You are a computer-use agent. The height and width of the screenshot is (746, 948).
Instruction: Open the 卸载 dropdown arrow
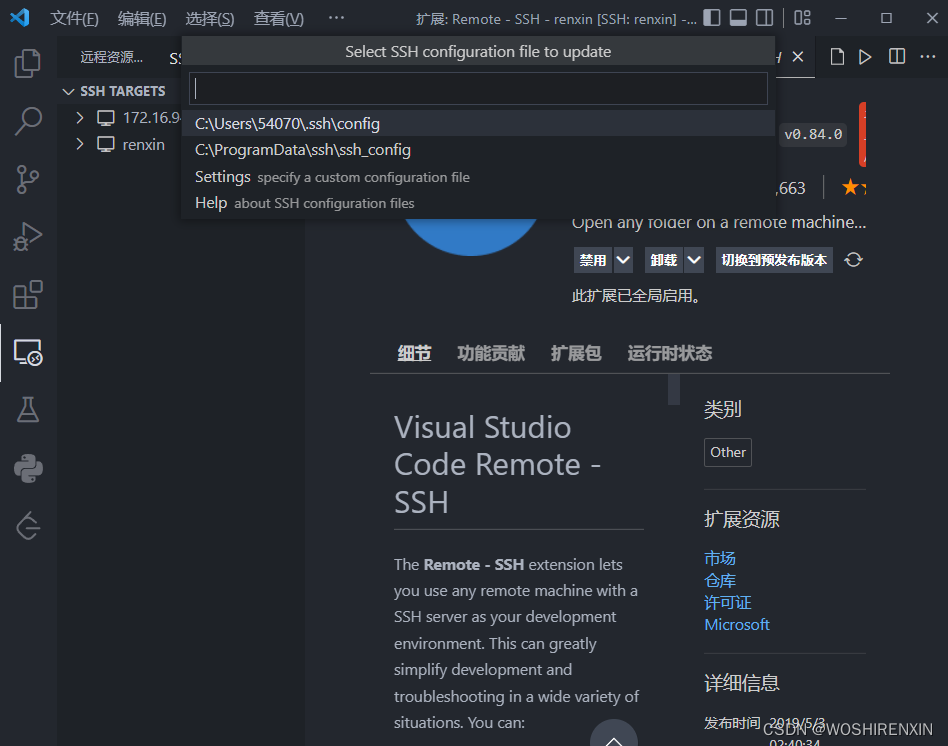click(695, 260)
